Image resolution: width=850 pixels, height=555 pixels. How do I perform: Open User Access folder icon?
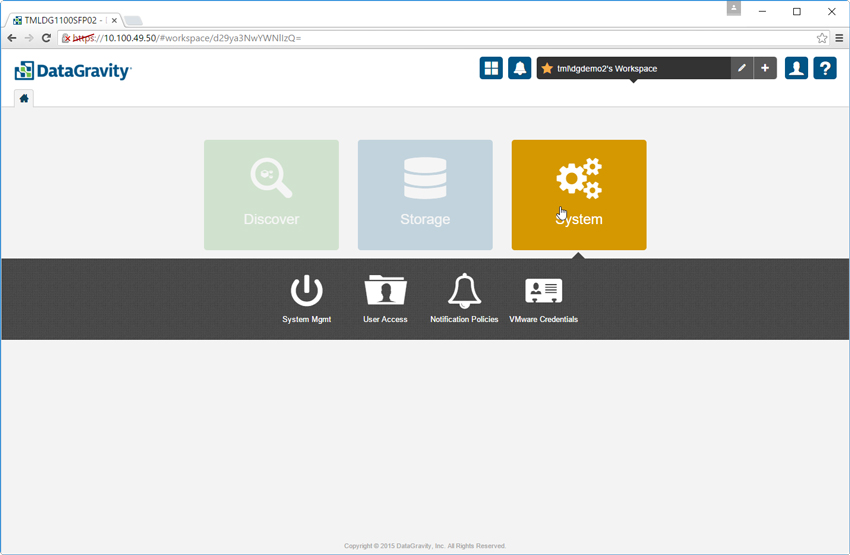[385, 290]
